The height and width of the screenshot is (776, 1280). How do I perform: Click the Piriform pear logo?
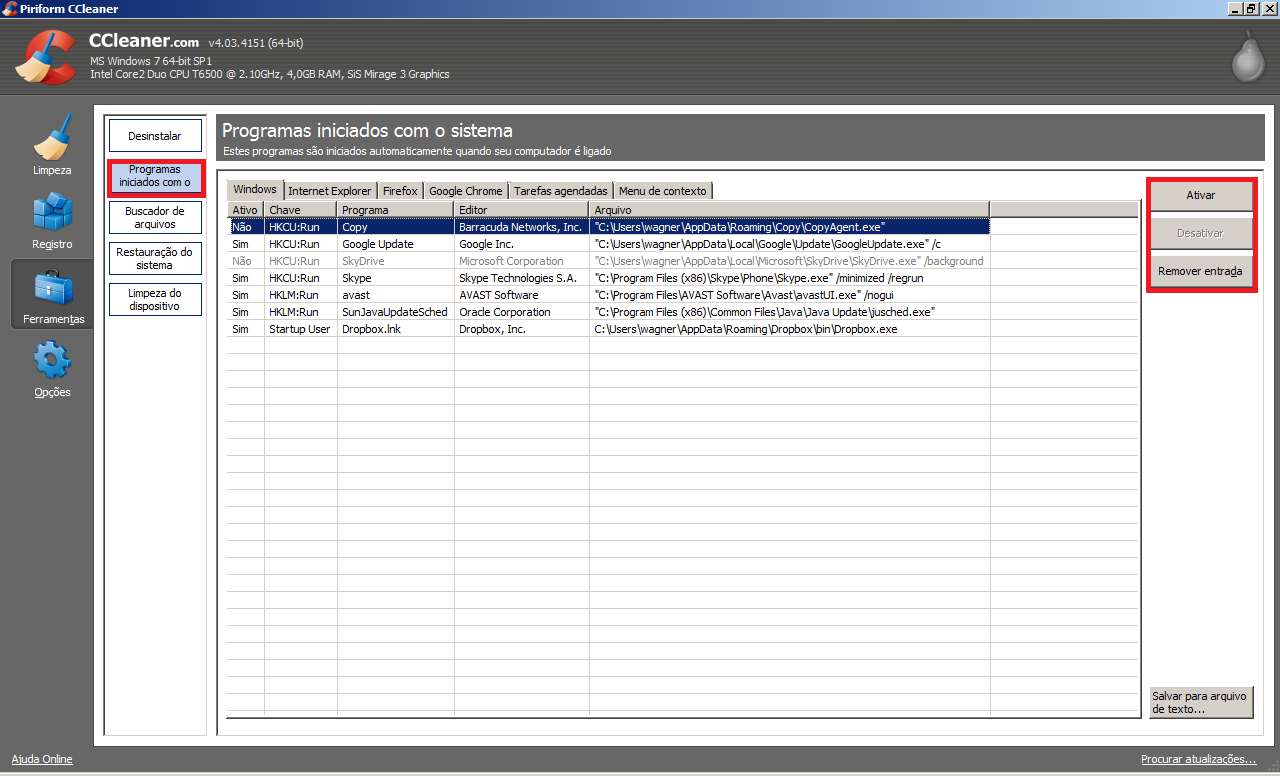[1248, 56]
